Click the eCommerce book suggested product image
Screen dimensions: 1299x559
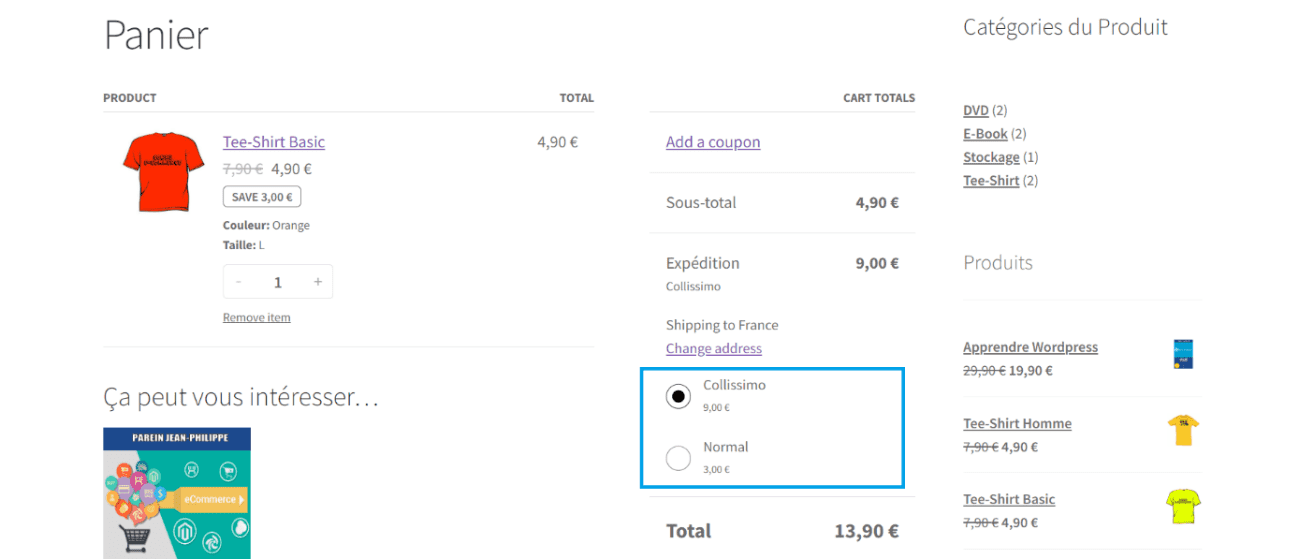click(177, 493)
